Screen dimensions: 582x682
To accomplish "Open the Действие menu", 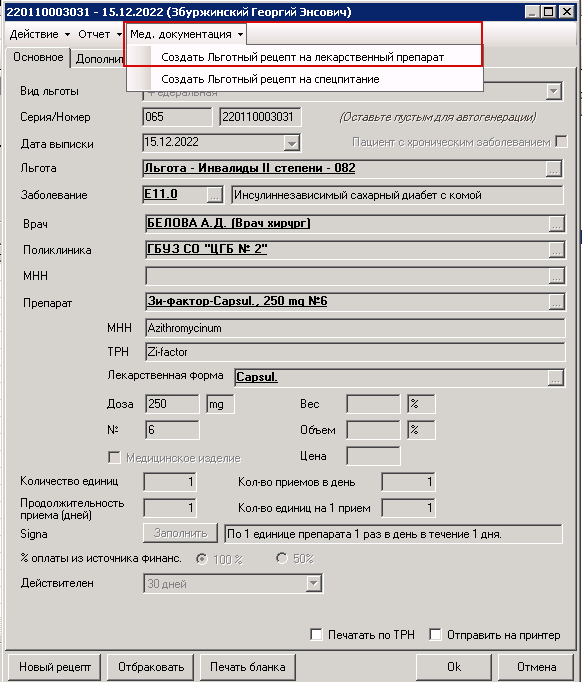I will [x=40, y=34].
